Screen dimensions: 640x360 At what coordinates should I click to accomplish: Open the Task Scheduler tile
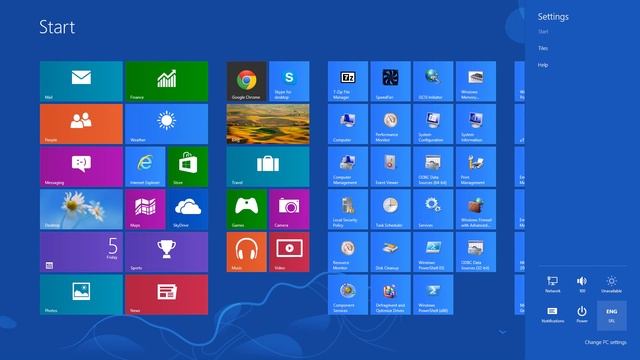pos(391,209)
